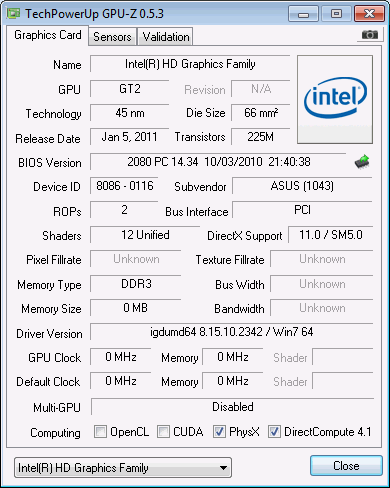The height and width of the screenshot is (488, 390).
Task: Click the Subvendor ASUS field
Action: [x=302, y=186]
